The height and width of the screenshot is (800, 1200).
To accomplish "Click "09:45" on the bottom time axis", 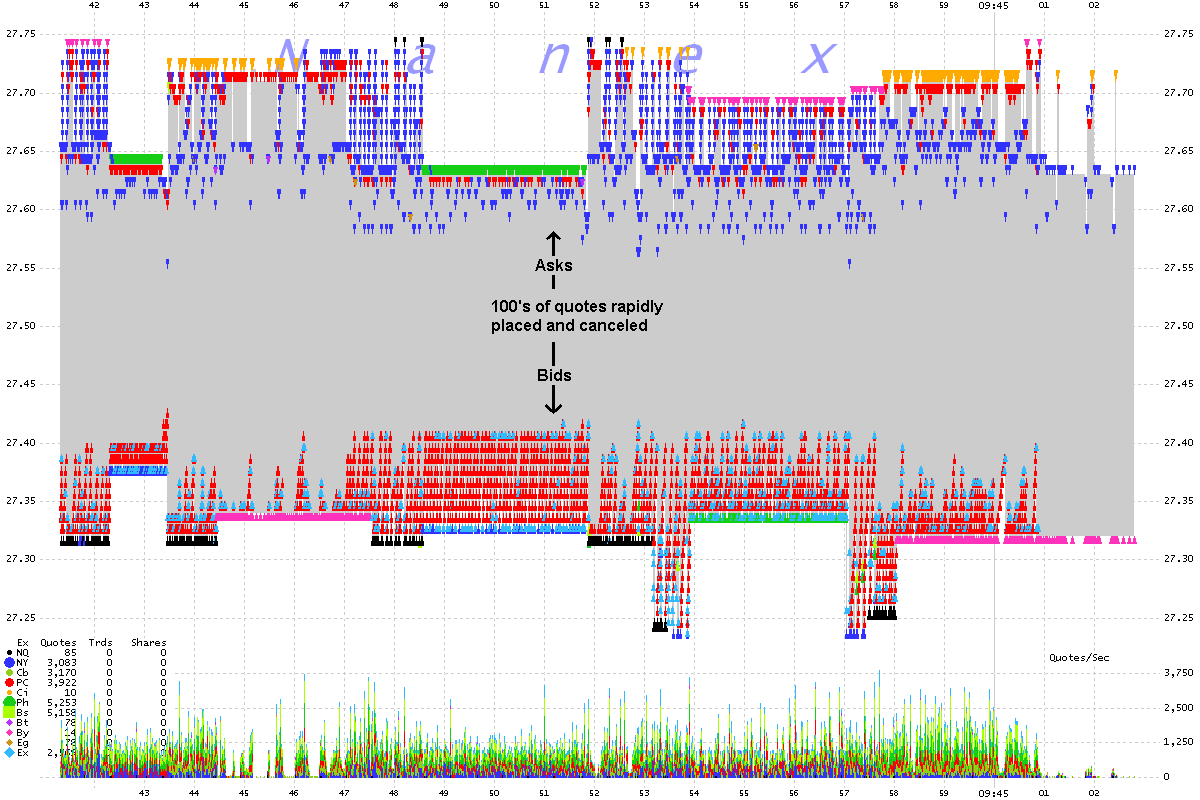I will point(992,791).
